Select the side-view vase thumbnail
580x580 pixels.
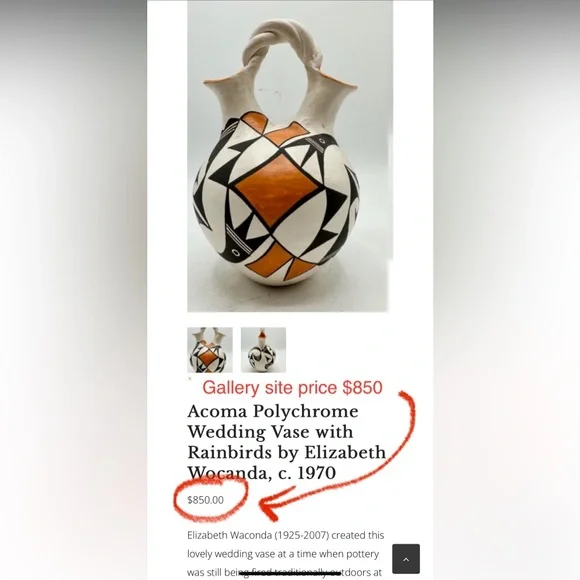pyautogui.click(x=263, y=350)
